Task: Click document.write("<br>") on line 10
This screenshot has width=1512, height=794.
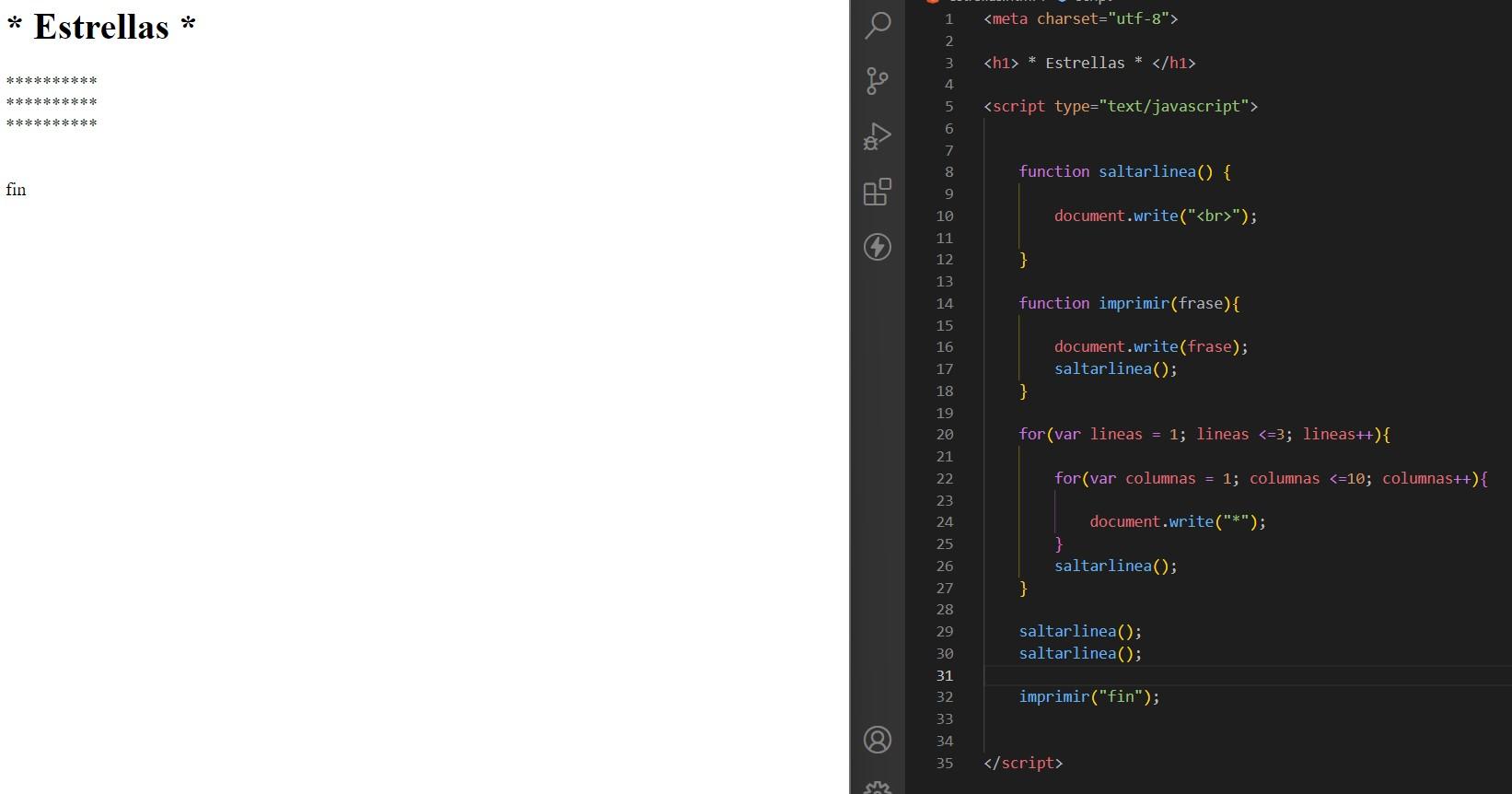Action: tap(1156, 216)
